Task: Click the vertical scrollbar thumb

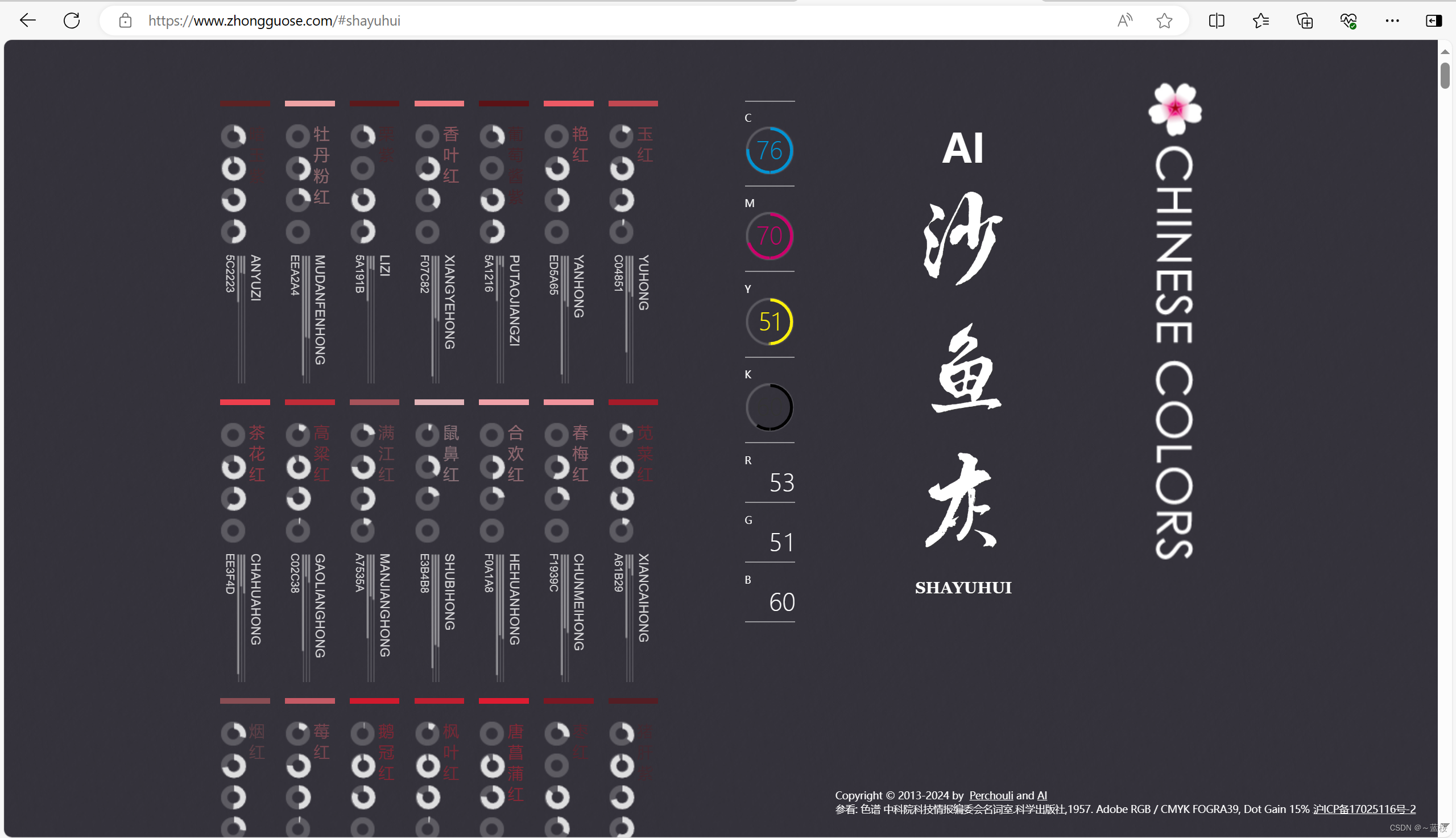Action: pos(1445,76)
